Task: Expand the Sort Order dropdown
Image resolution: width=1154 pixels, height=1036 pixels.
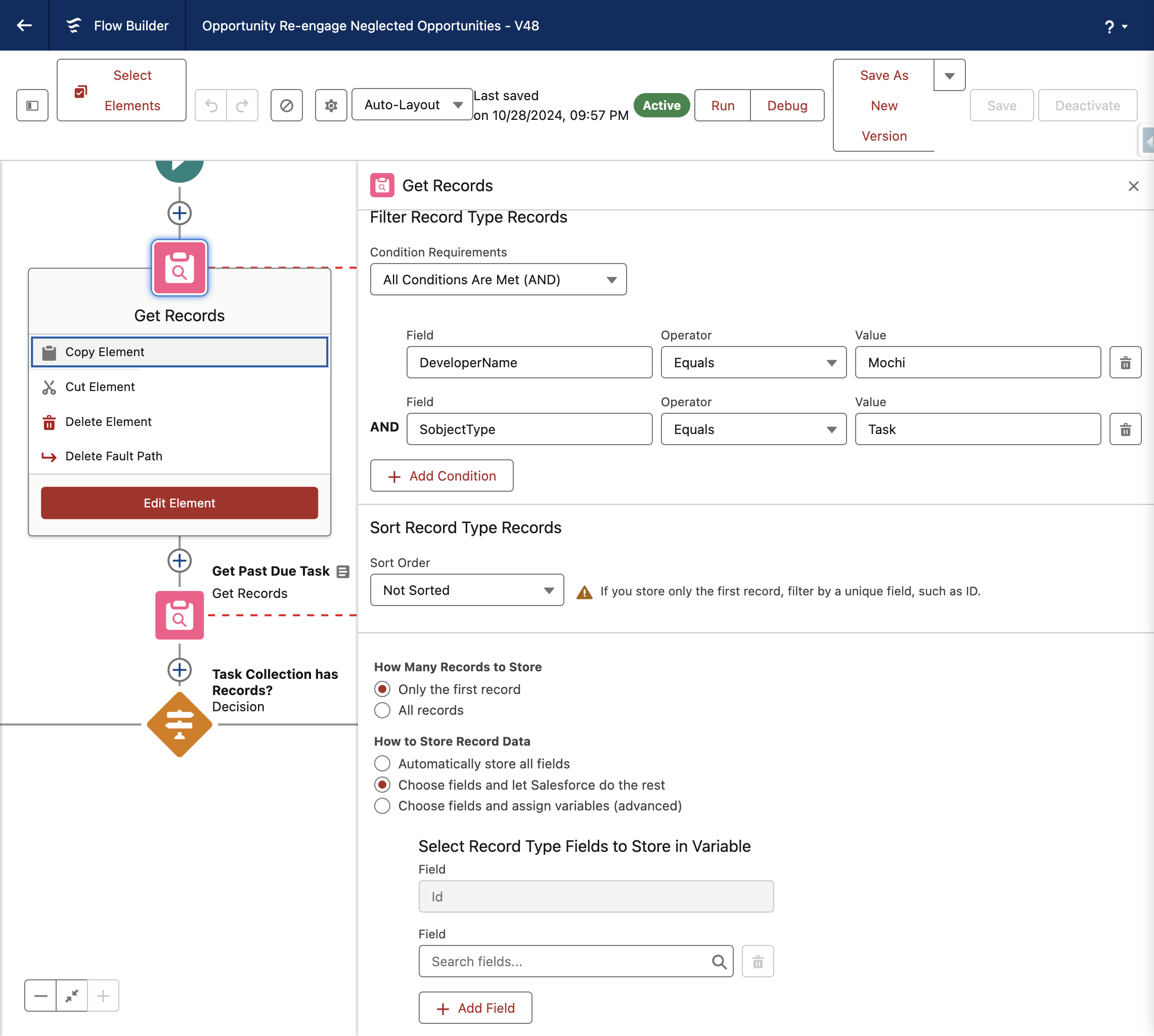Action: coord(467,590)
